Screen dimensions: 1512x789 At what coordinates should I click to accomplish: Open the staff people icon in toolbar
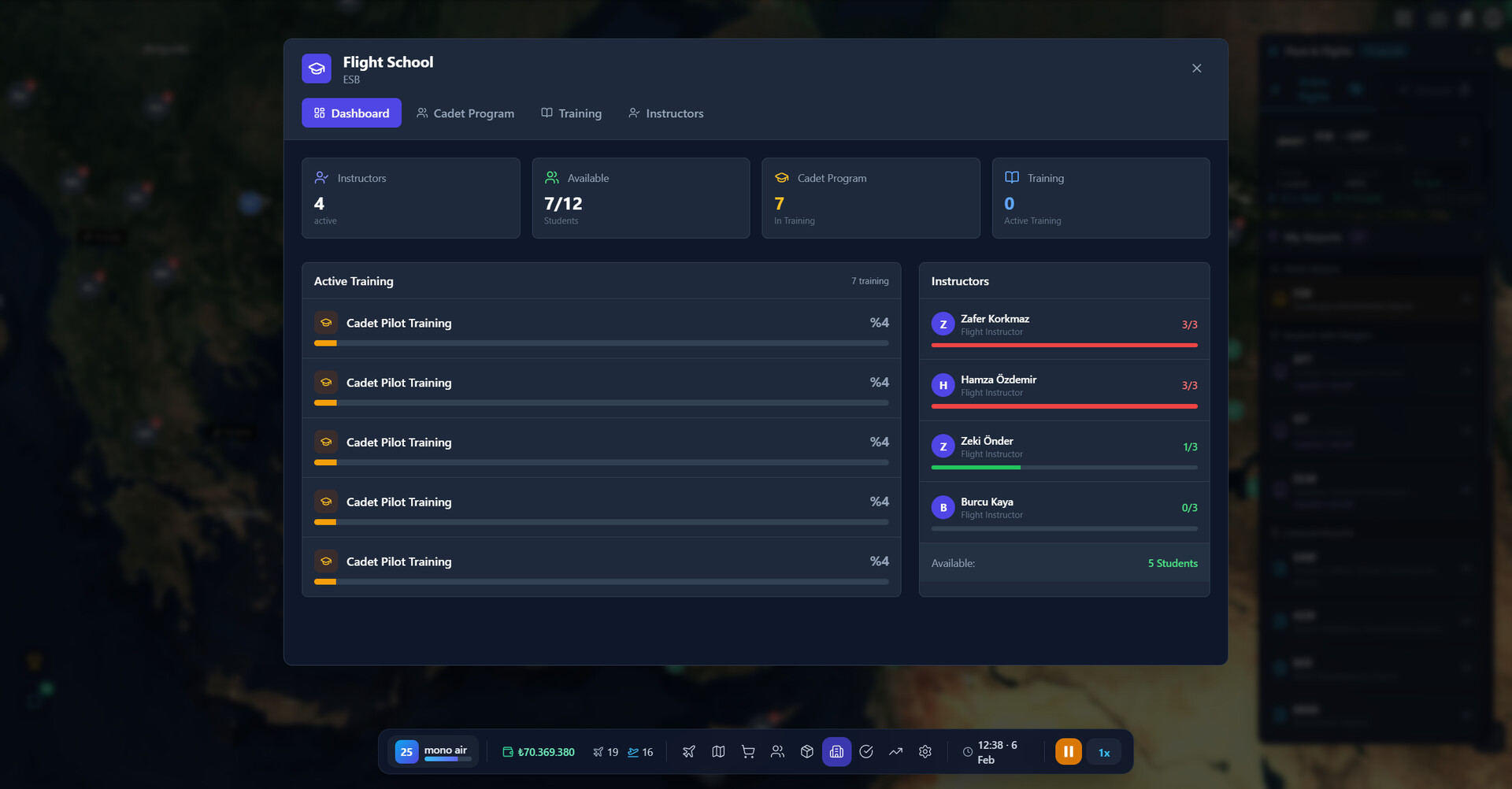[777, 752]
